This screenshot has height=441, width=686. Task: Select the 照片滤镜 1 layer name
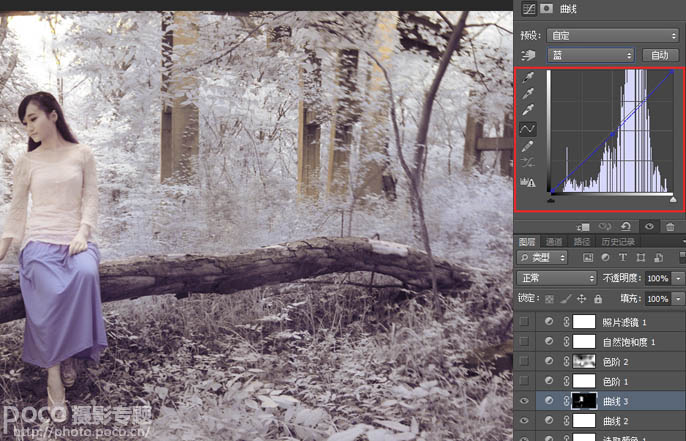point(624,322)
